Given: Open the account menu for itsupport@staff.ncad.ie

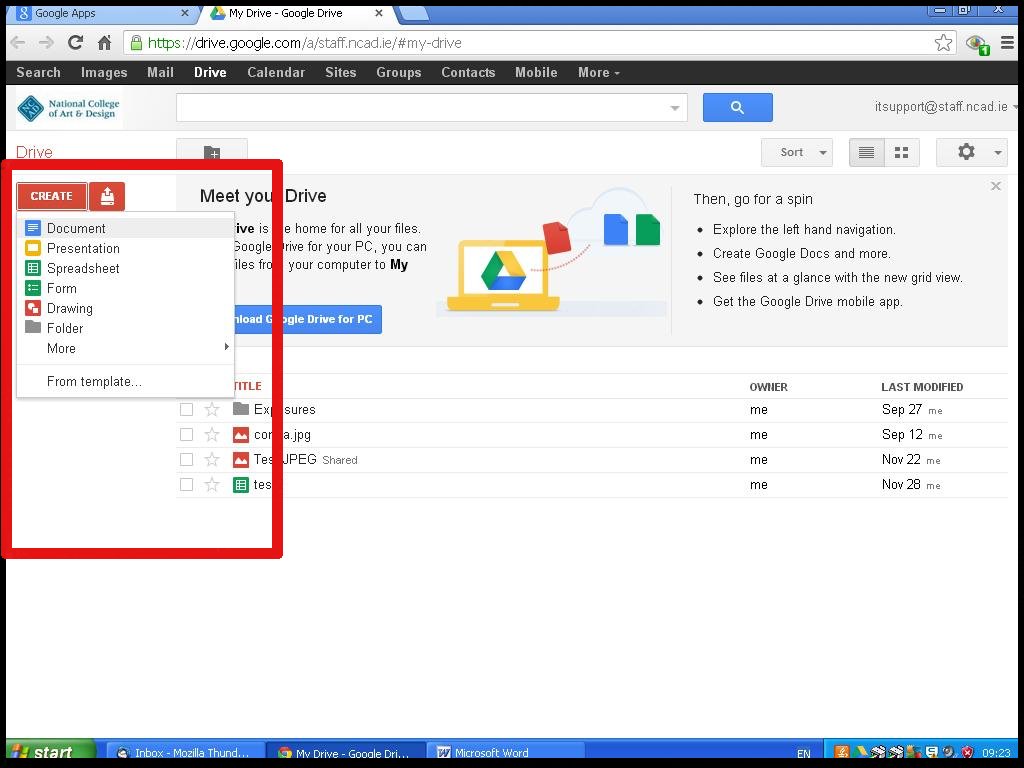Looking at the screenshot, I should pyautogui.click(x=946, y=106).
